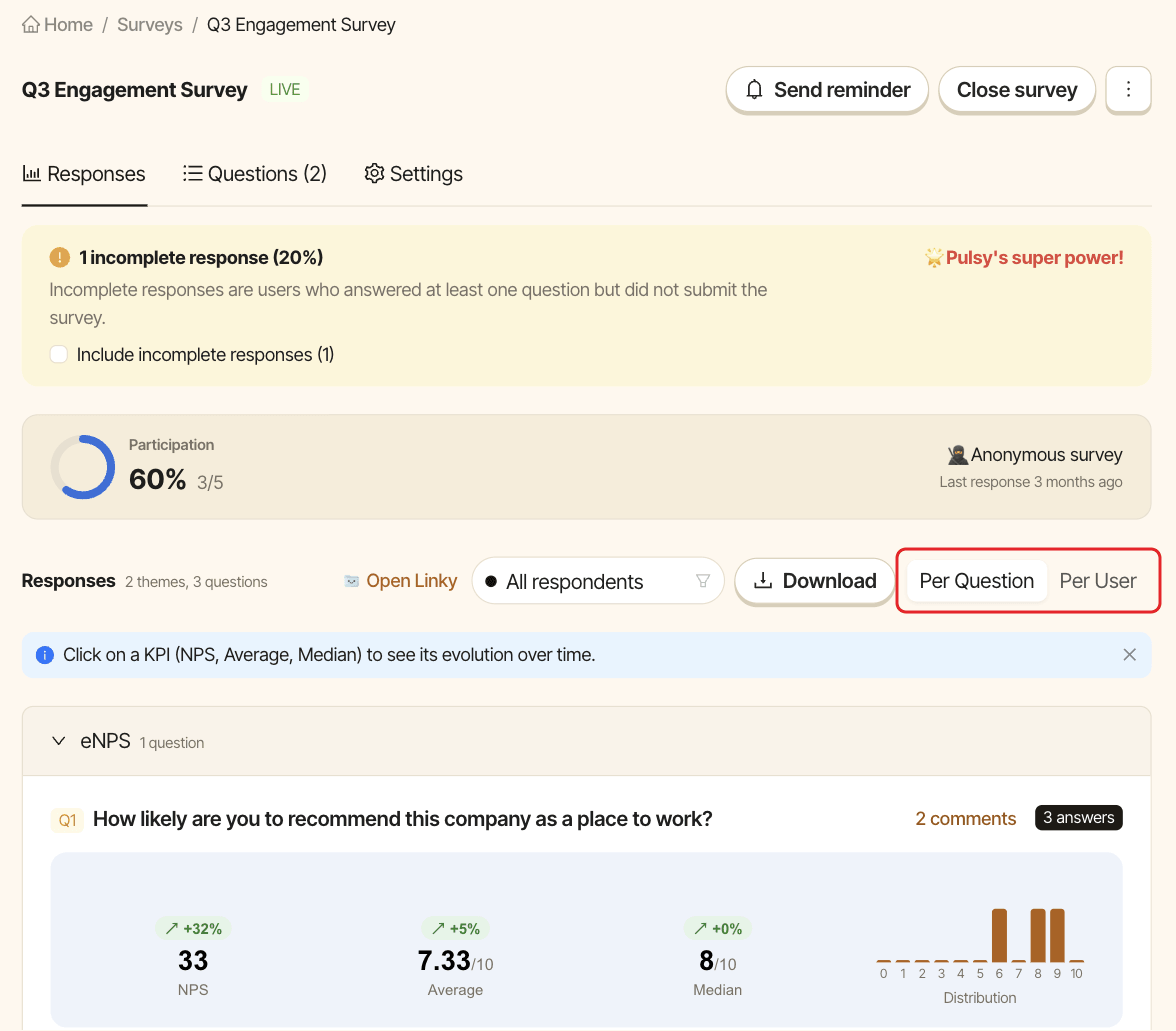Click the Pulsy's super power sparkle icon
Viewport: 1176px width, 1031px height.
click(x=934, y=258)
